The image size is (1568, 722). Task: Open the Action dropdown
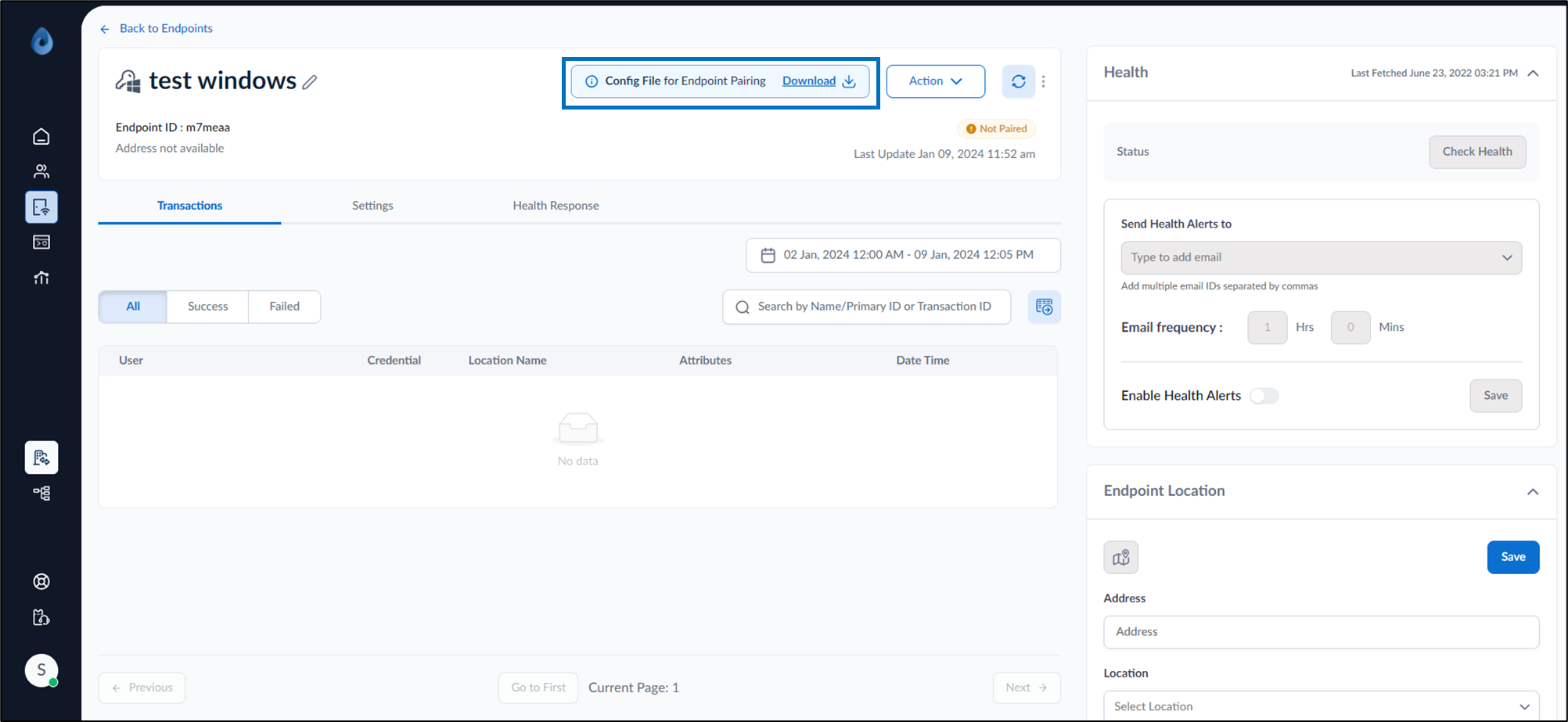[x=936, y=81]
